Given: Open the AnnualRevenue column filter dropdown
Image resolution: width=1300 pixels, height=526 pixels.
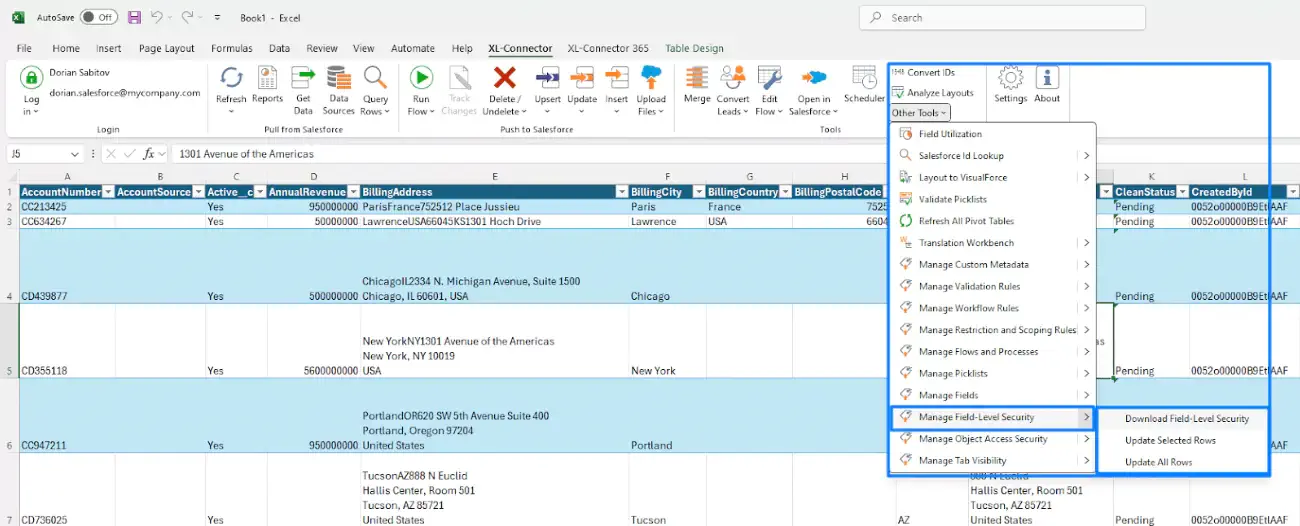Looking at the screenshot, I should 354,192.
